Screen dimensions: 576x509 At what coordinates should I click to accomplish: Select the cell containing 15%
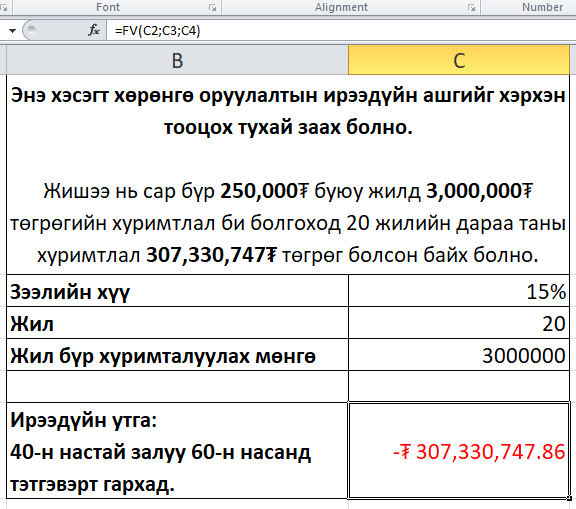tap(459, 291)
